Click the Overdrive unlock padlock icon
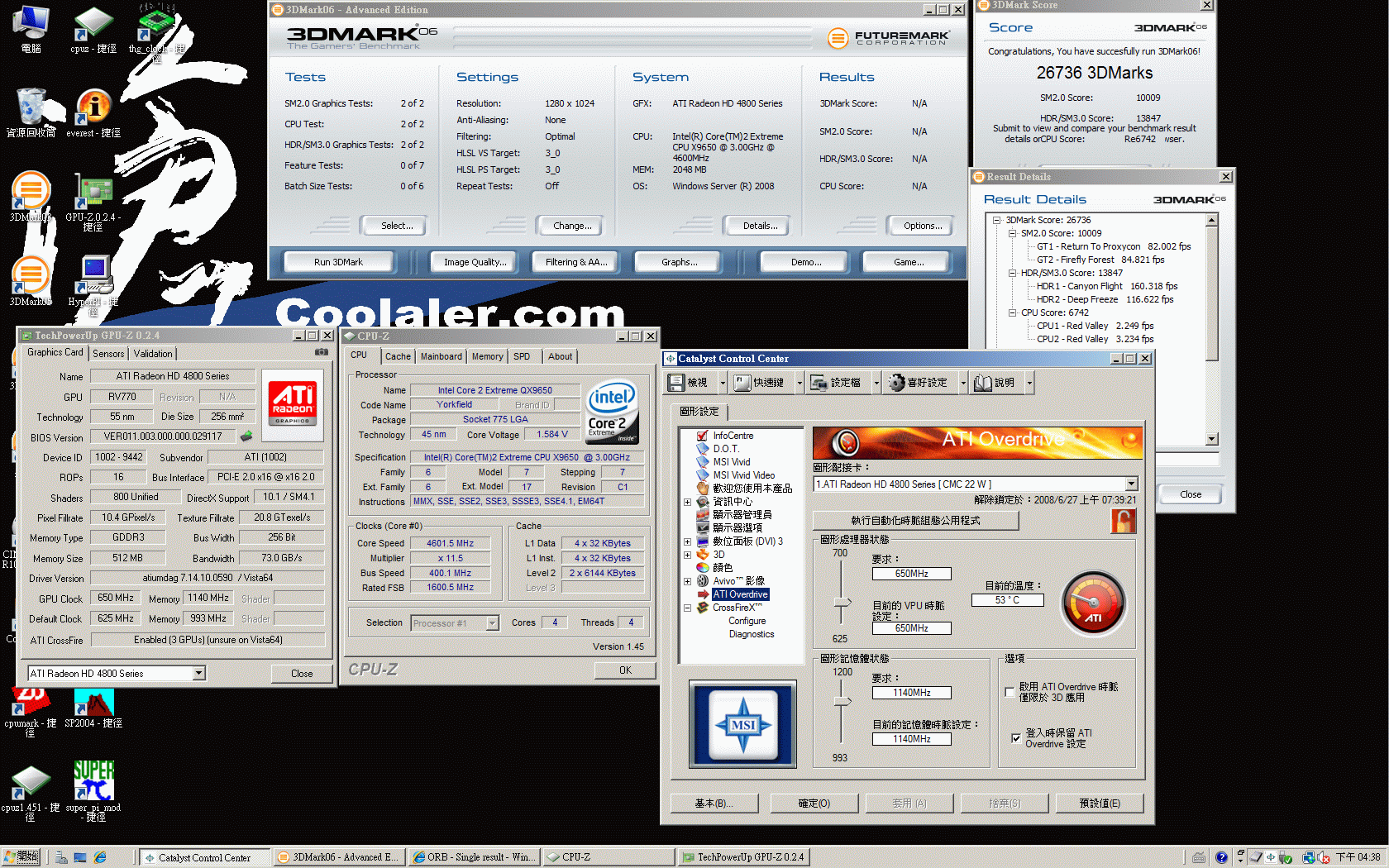1389x868 pixels. [1123, 521]
